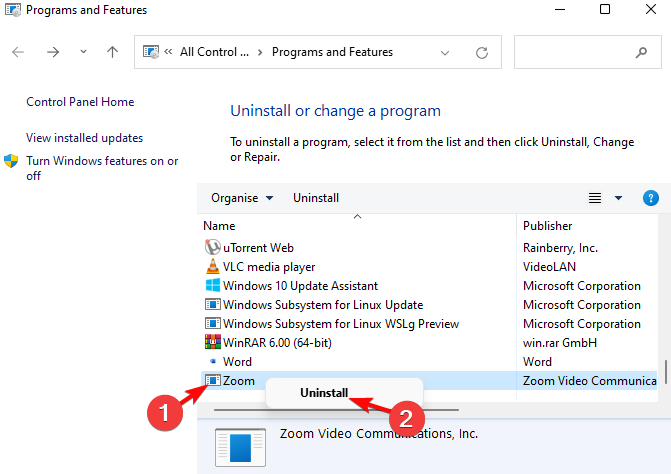Maximize the Programs and Features window
Screen dimensions: 671x474
[x=605, y=9]
